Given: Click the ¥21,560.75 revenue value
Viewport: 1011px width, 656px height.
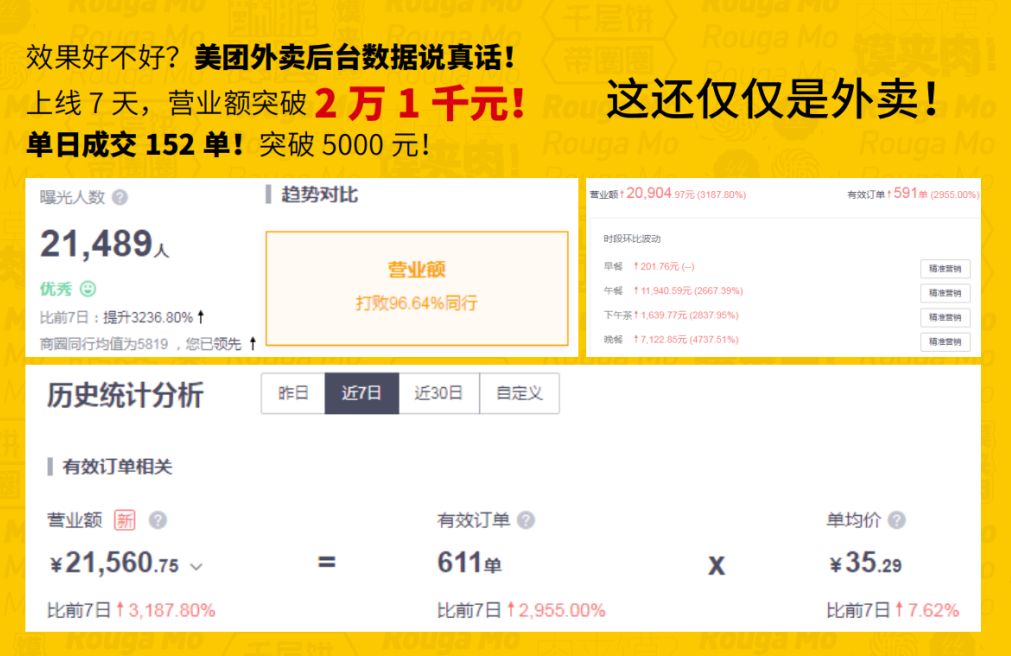Looking at the screenshot, I should coord(115,564).
